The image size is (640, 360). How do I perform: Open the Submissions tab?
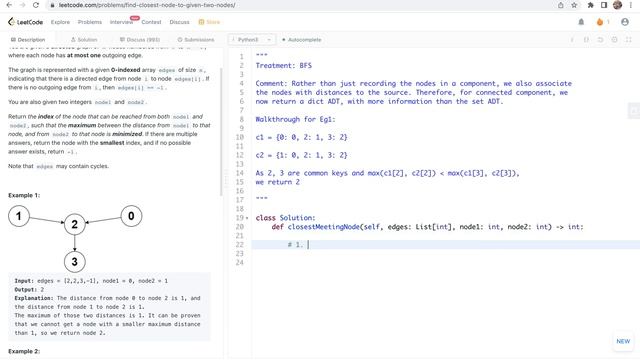[x=196, y=40]
